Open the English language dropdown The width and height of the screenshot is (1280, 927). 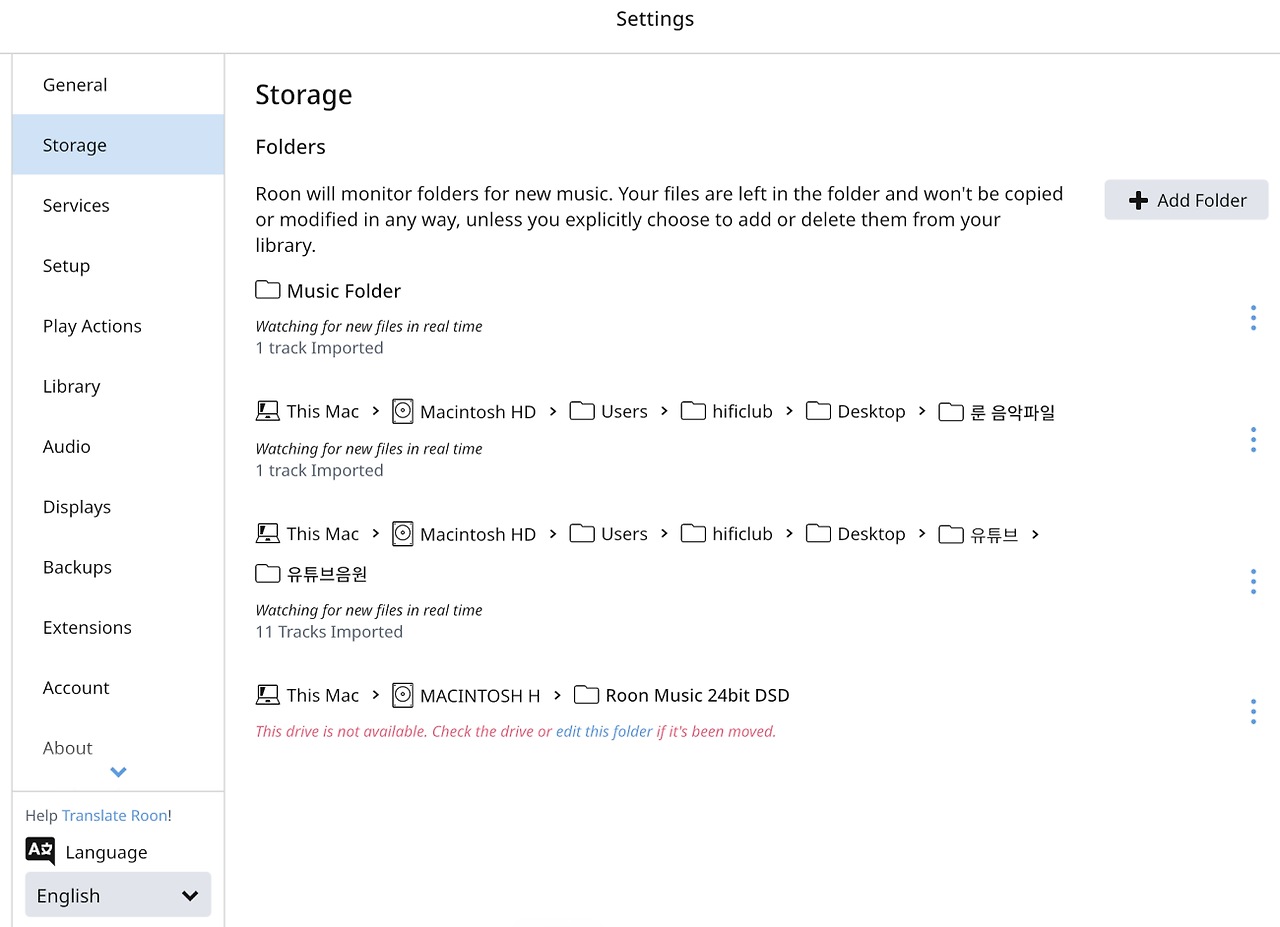pos(118,895)
